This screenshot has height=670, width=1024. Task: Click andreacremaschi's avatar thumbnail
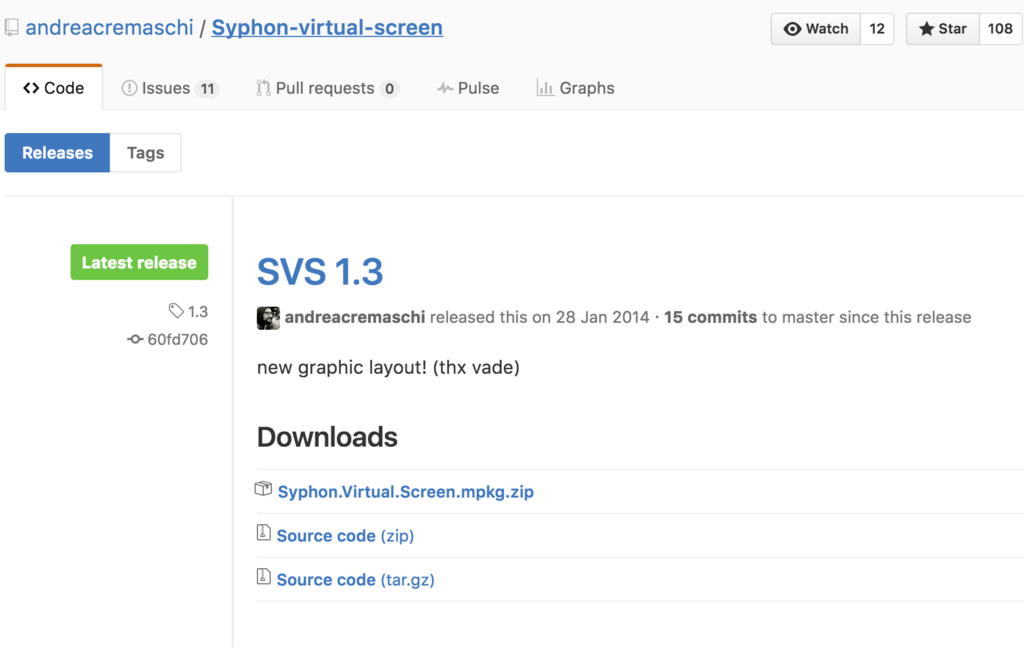[268, 318]
